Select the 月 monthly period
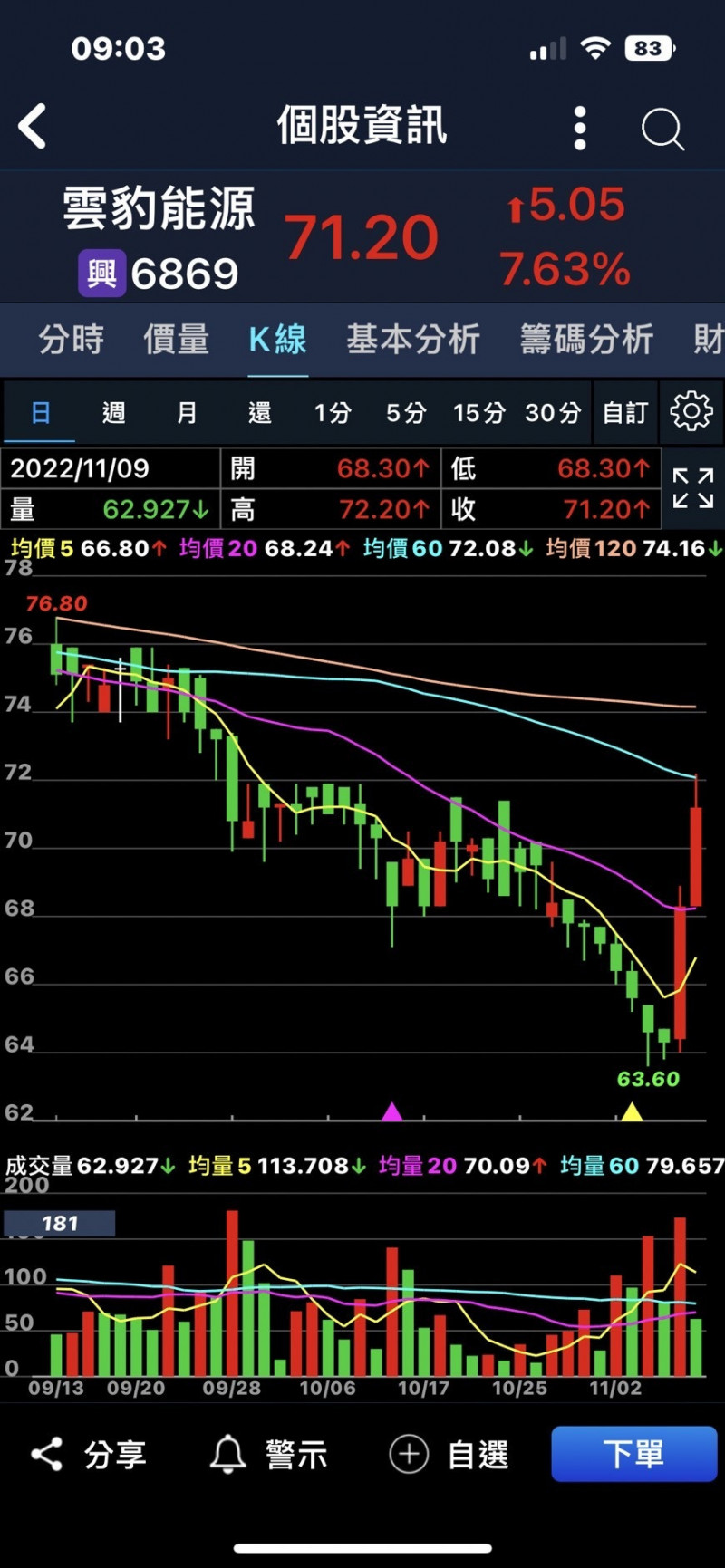The height and width of the screenshot is (1568, 725). tap(187, 413)
